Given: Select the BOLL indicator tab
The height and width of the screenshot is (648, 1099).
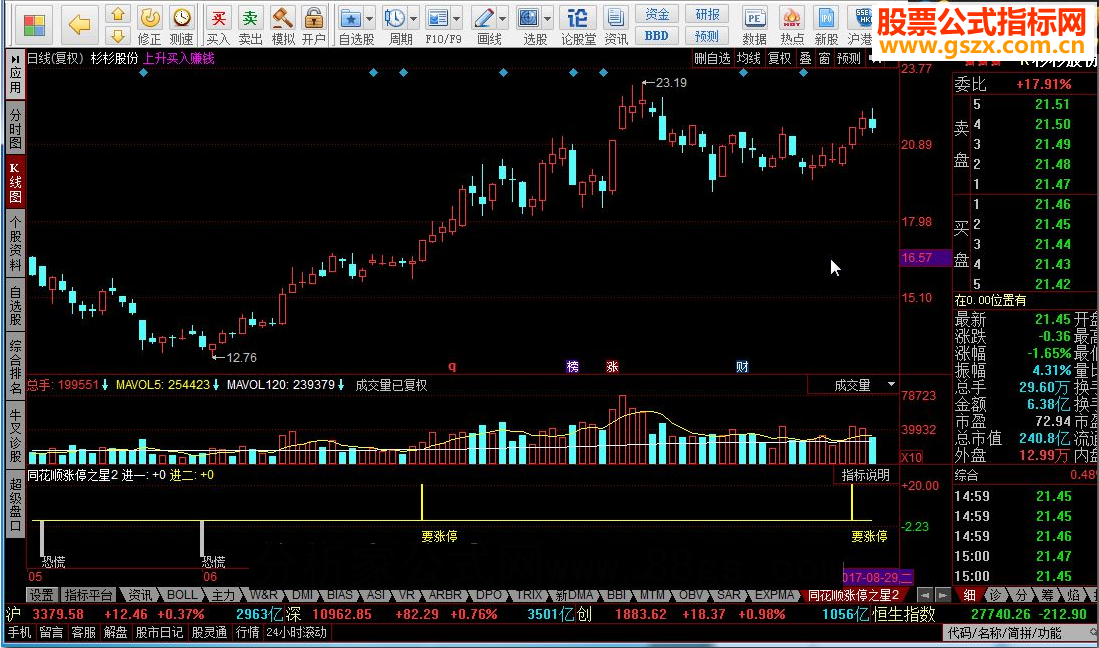Looking at the screenshot, I should [x=182, y=595].
